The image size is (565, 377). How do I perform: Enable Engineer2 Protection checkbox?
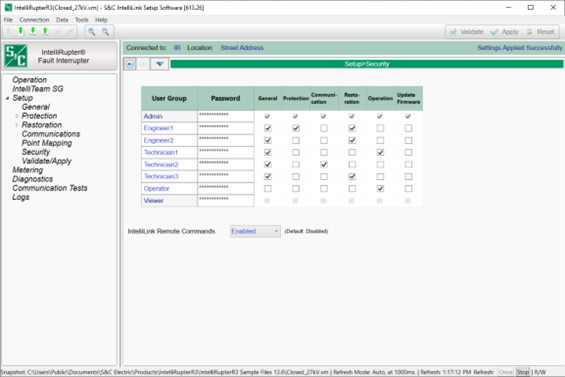(296, 141)
